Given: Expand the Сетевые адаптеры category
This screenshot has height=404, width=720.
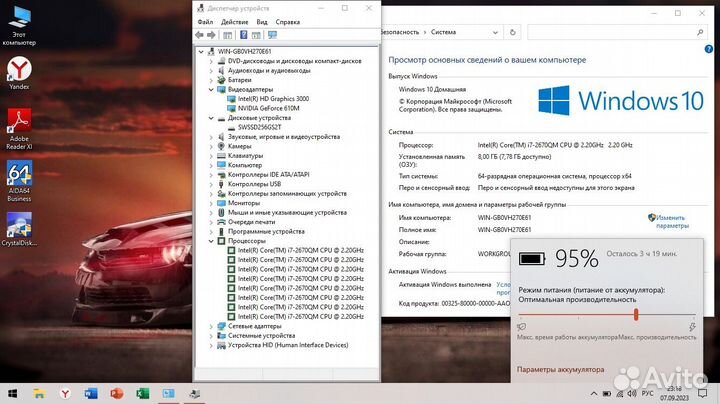Looking at the screenshot, I should point(211,326).
